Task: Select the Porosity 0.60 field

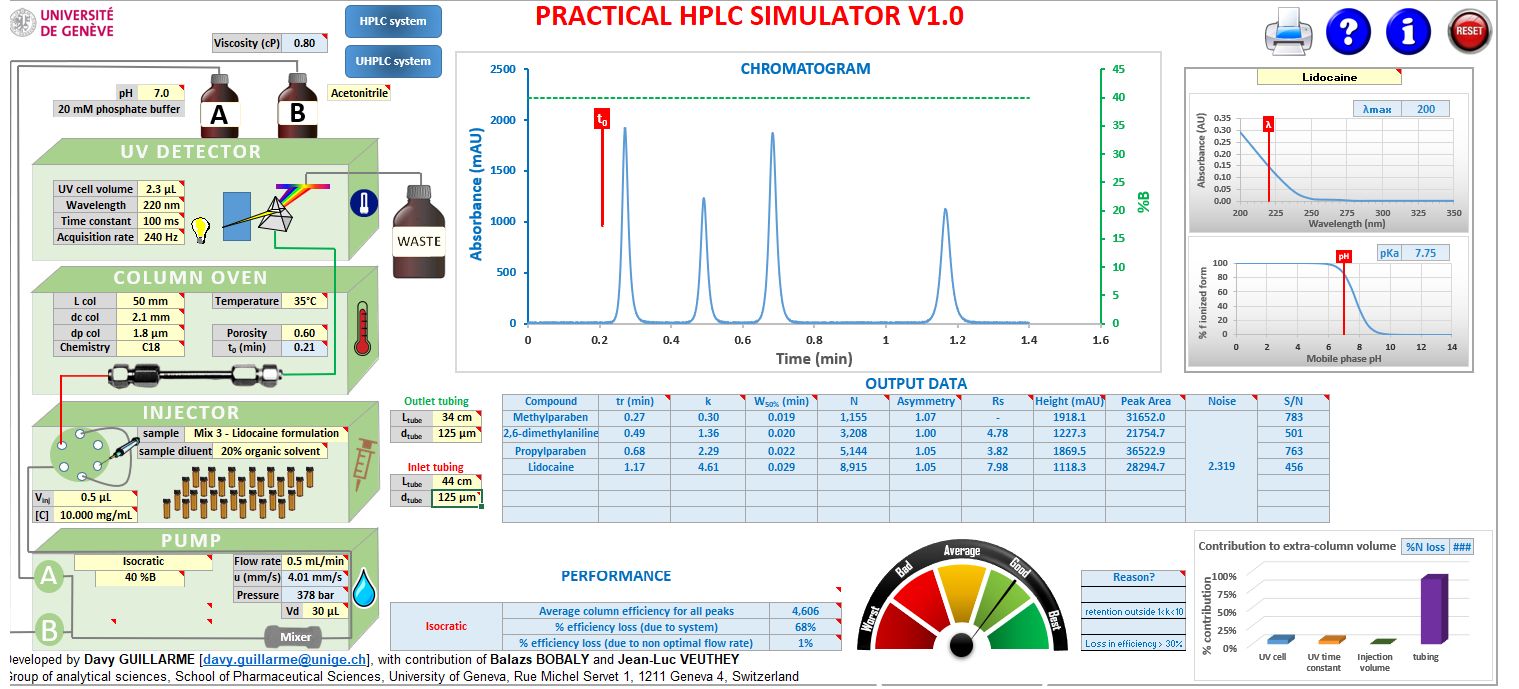Action: (x=305, y=332)
